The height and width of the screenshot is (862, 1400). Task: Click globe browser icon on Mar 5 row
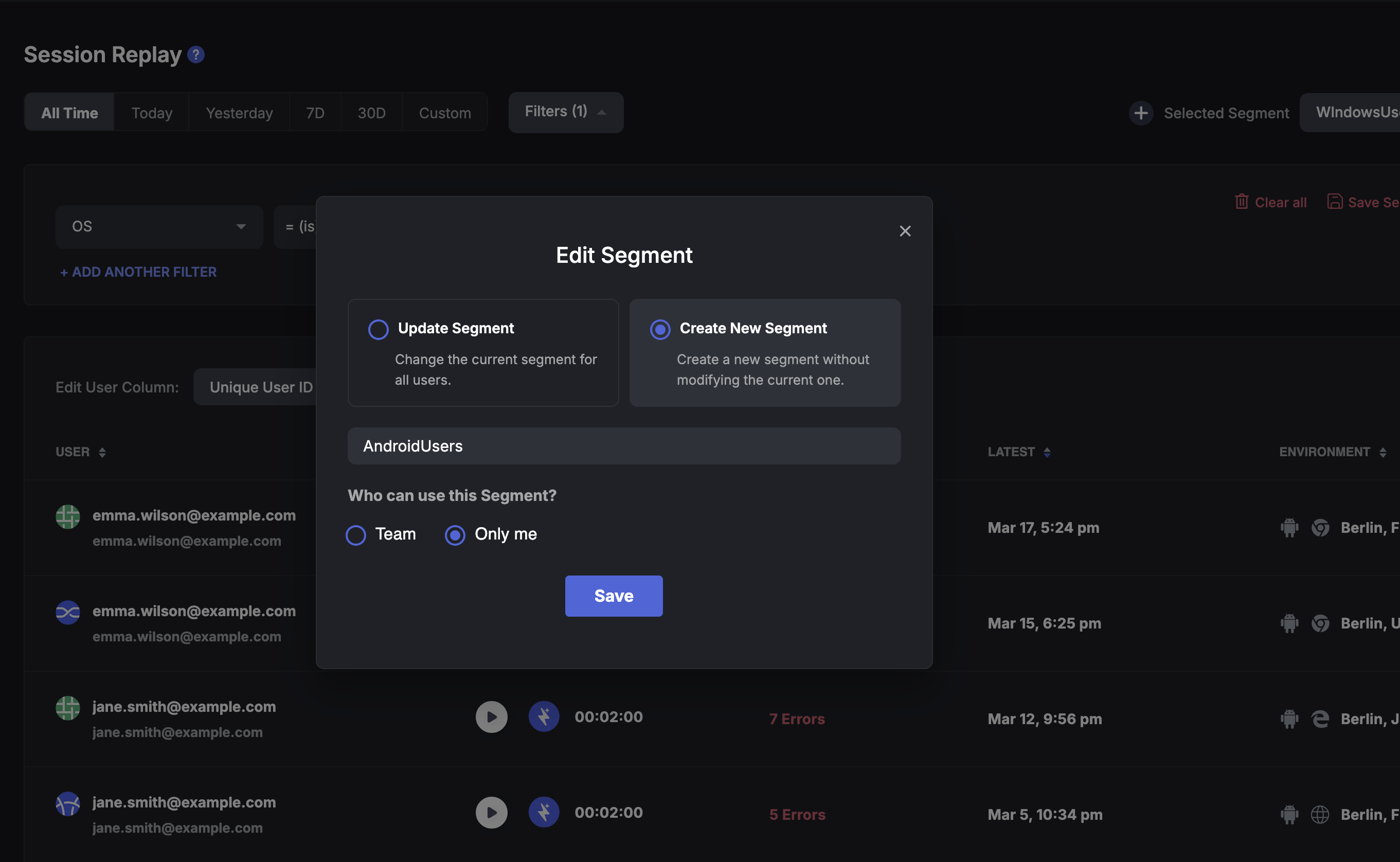[1320, 815]
